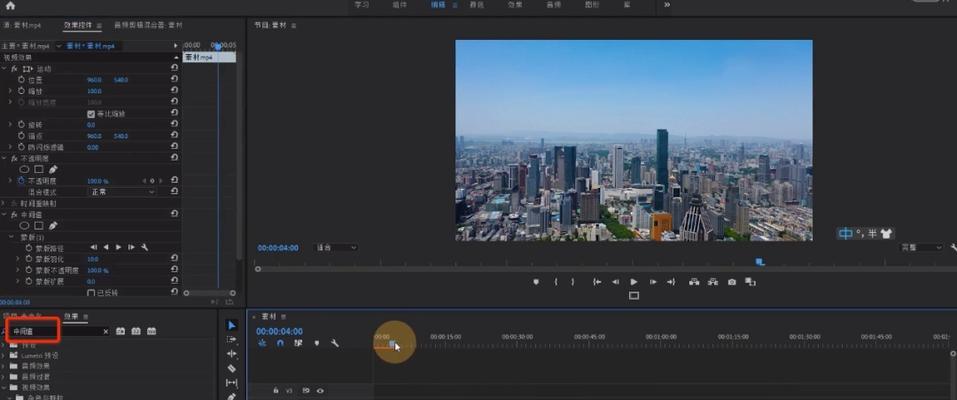Create ellipse mask under 不透明度 effect
This screenshot has width=957, height=400.
tap(25, 169)
